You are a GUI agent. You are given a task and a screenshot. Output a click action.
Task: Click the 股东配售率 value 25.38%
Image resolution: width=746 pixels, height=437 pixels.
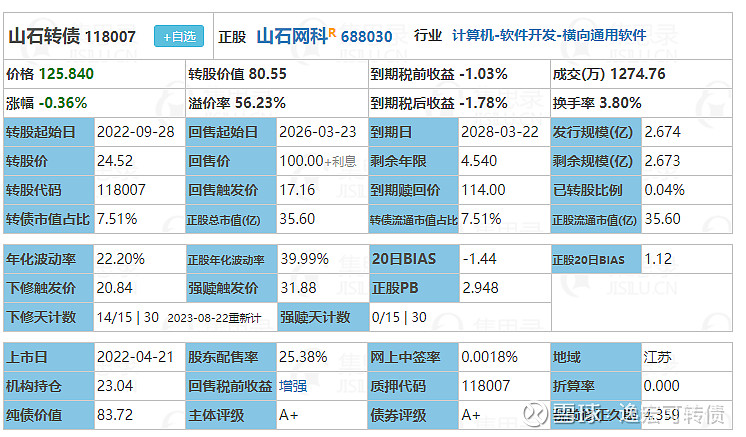(303, 357)
